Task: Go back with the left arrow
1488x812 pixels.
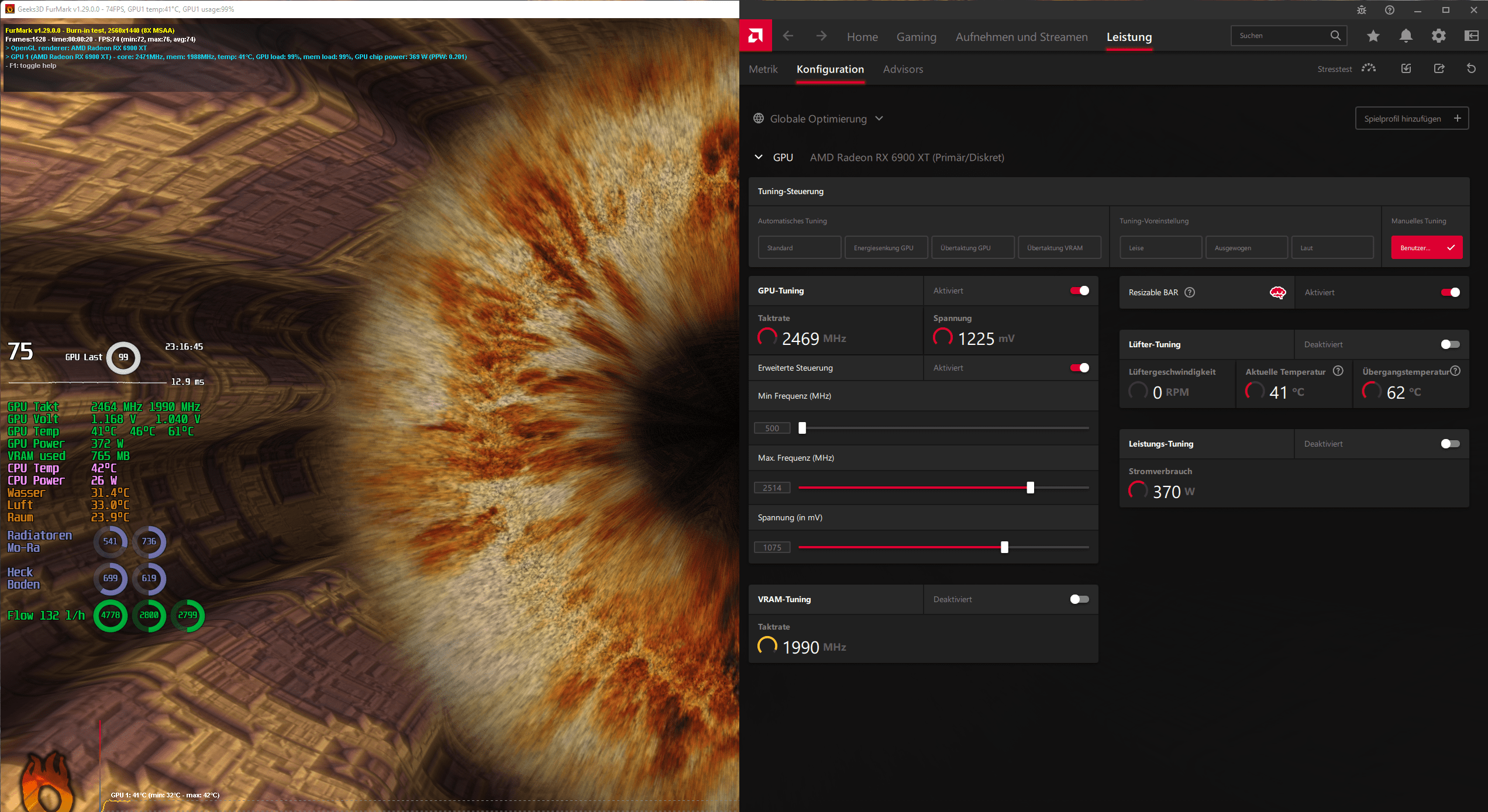Action: point(788,36)
